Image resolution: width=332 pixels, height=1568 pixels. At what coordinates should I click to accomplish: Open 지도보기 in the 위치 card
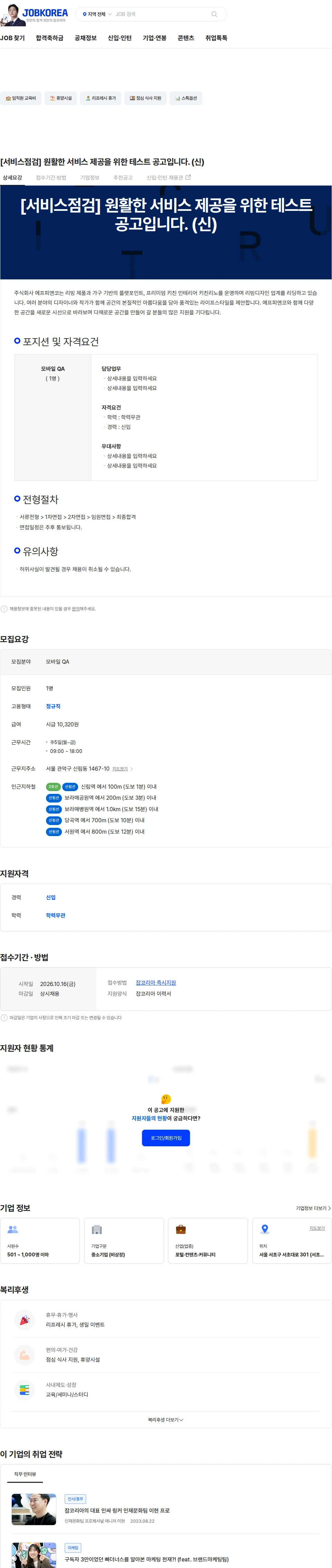coord(317,1228)
